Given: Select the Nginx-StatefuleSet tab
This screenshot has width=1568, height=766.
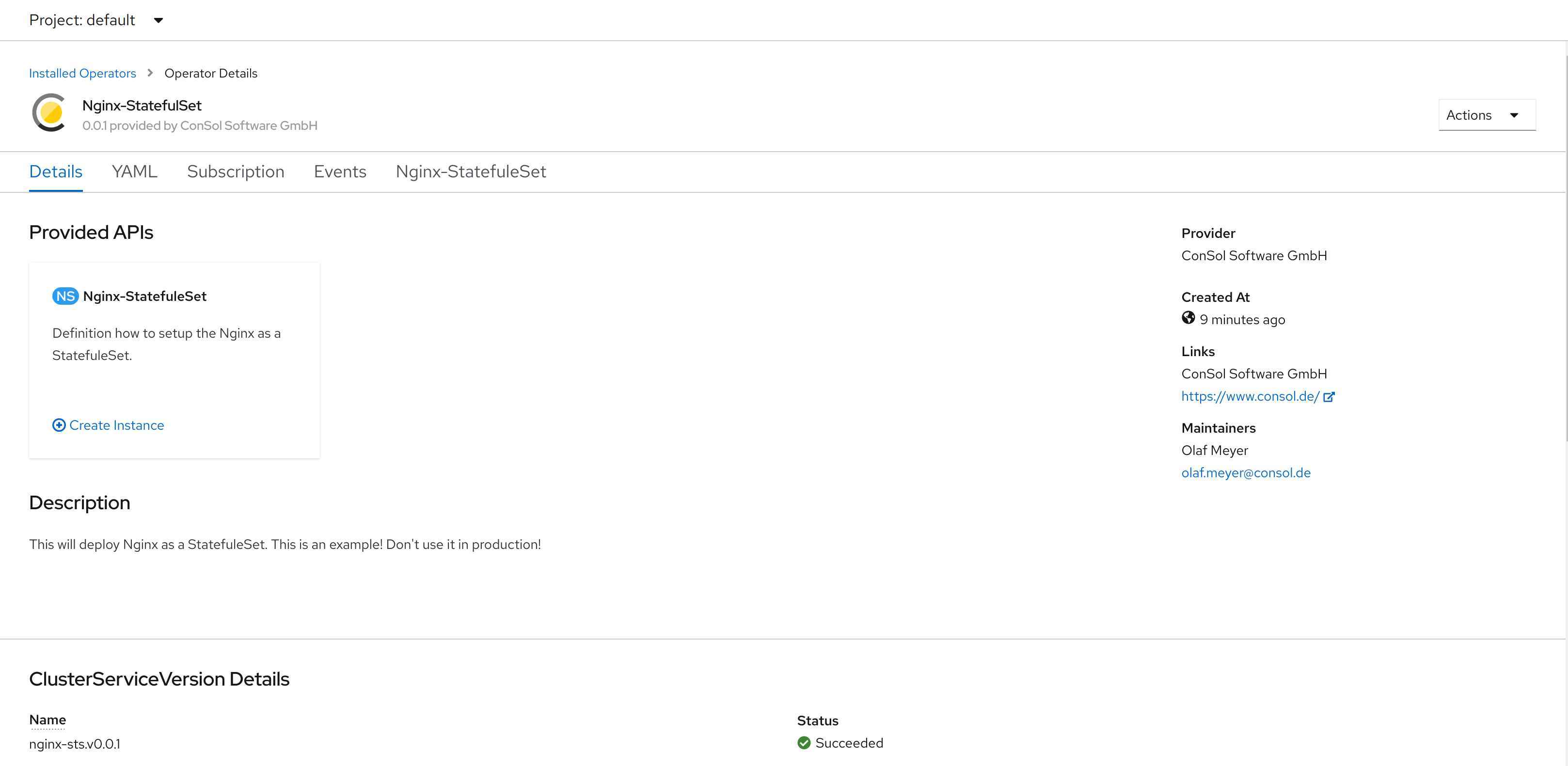Looking at the screenshot, I should click(471, 172).
